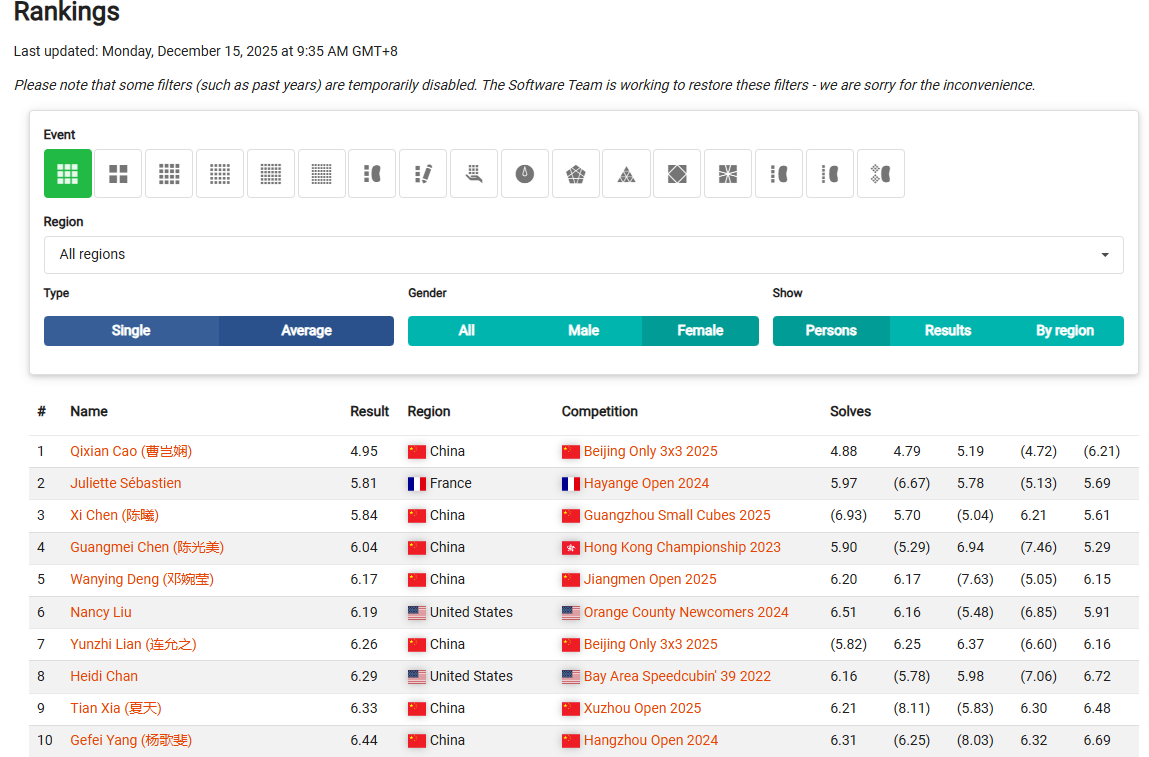Image resolution: width=1149 pixels, height=757 pixels.
Task: Open Xuzhou Open 2025 competition
Action: 643,709
